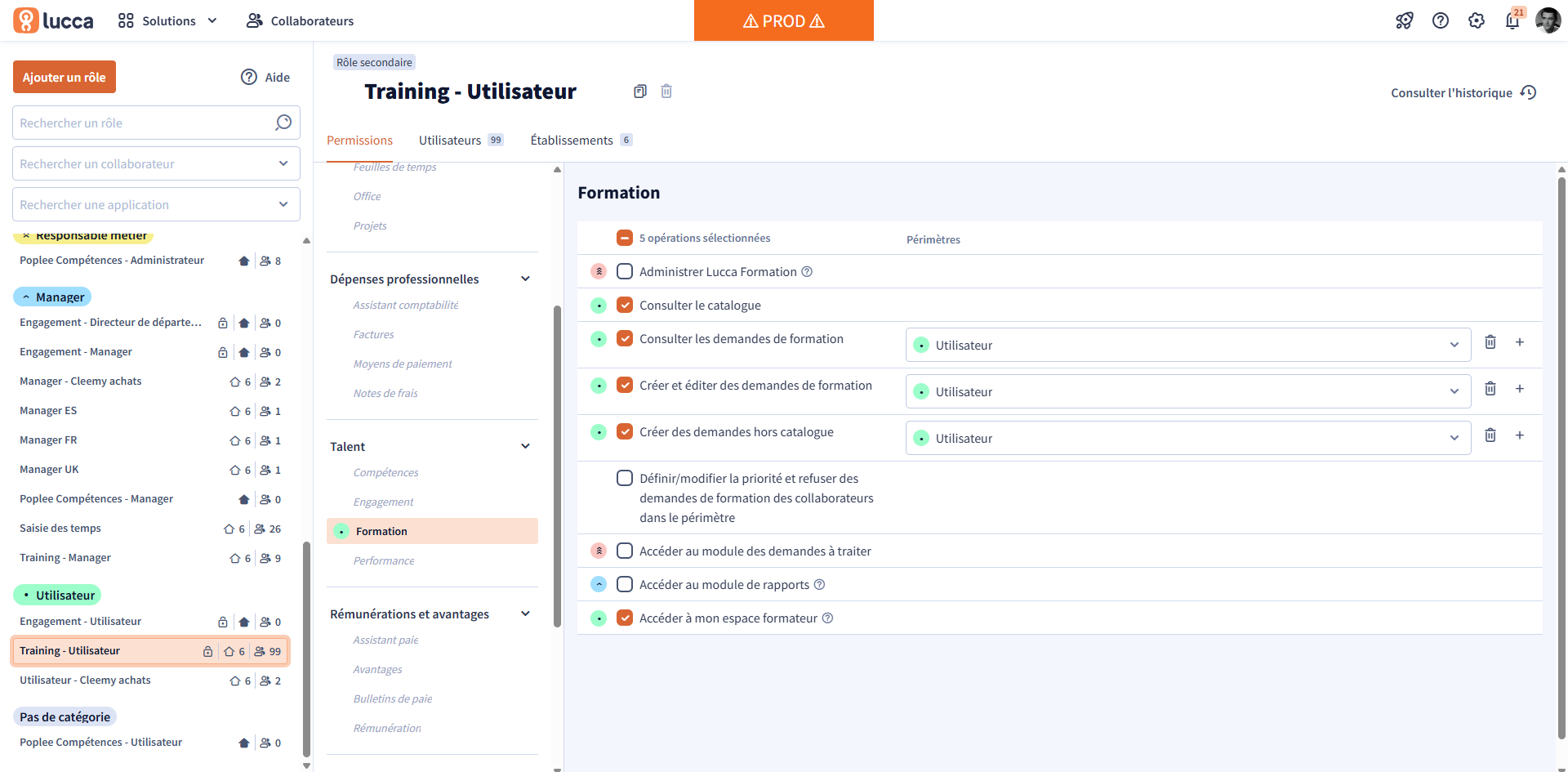Check Administrer Lucca Formation
1568x772 pixels.
point(625,271)
